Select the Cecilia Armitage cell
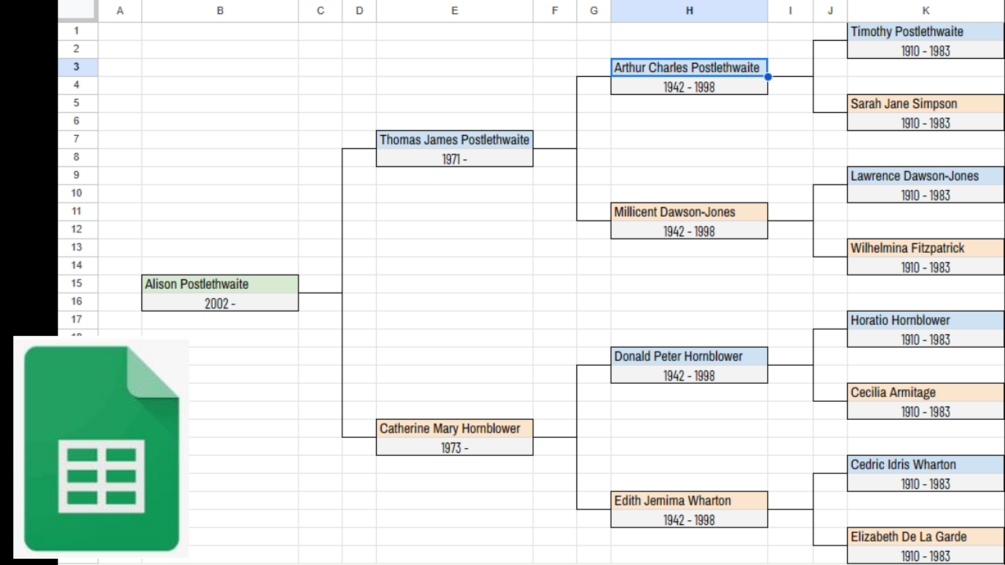Screen dimensions: 1005x565 [925, 392]
